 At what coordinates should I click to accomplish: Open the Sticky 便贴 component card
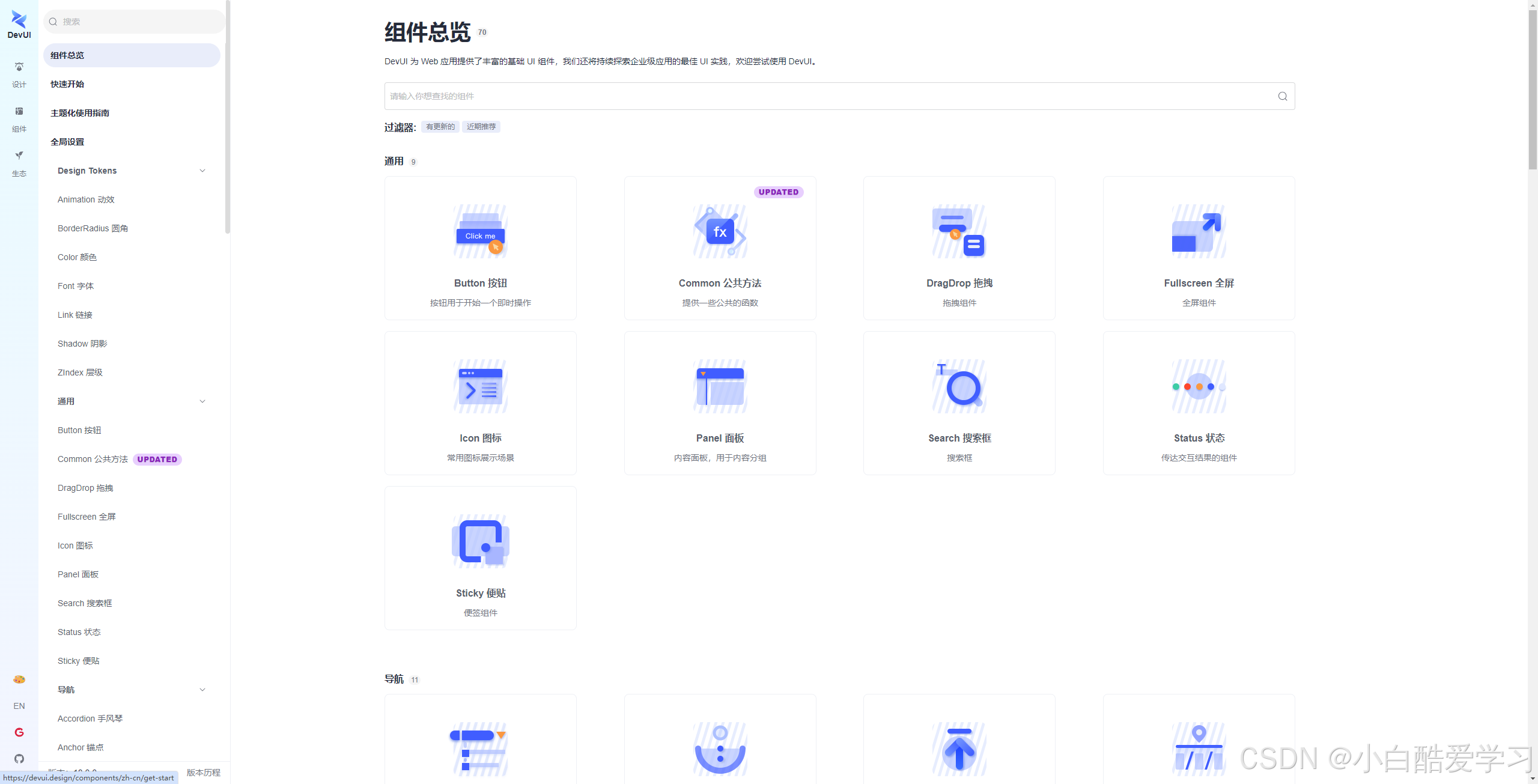480,558
